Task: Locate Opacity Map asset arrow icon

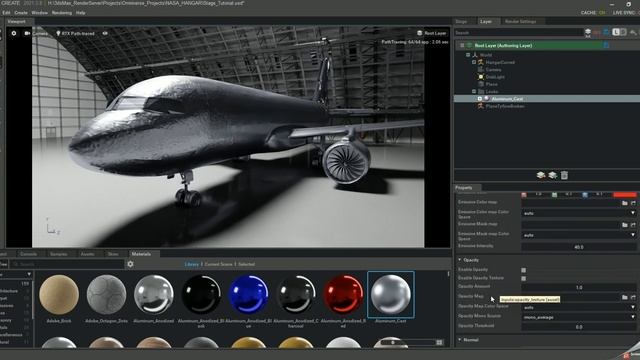Action: click(633, 298)
